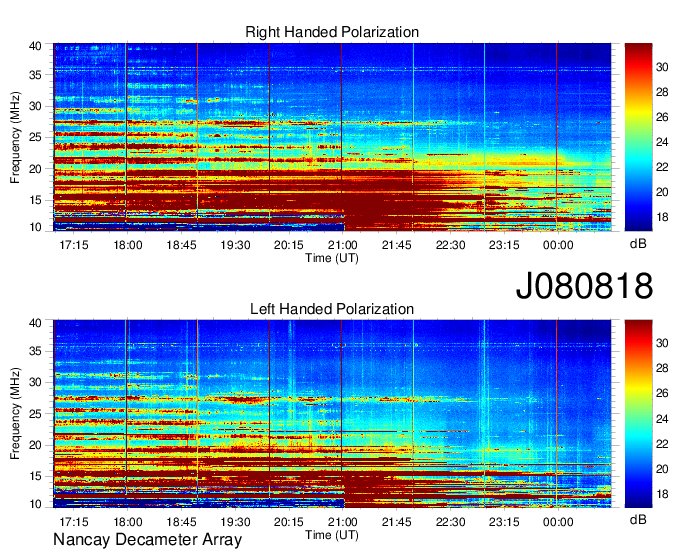
Task: Click 23:15 tick on Right Handed time axis
Action: click(x=504, y=245)
